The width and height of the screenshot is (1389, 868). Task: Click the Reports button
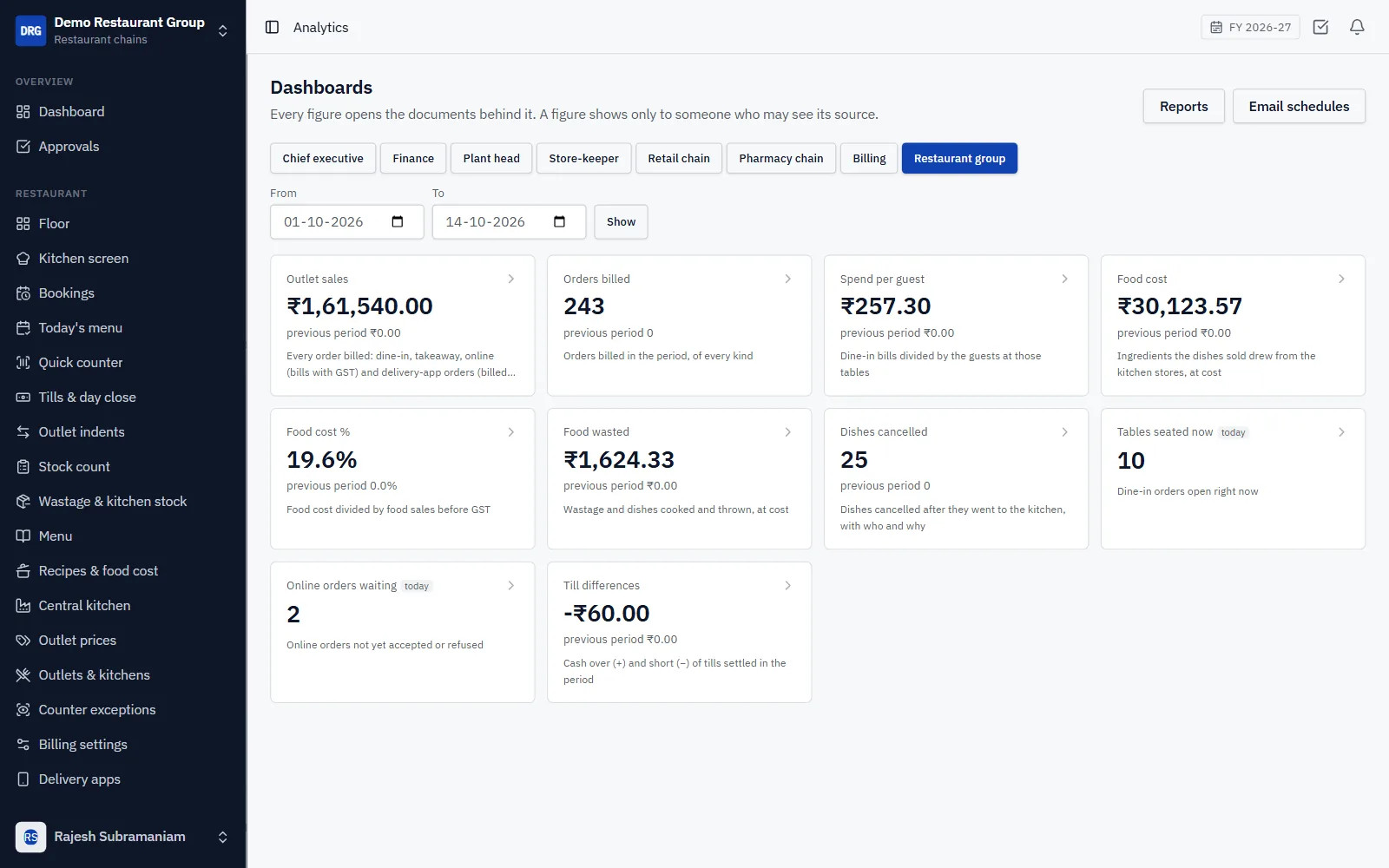coord(1183,106)
